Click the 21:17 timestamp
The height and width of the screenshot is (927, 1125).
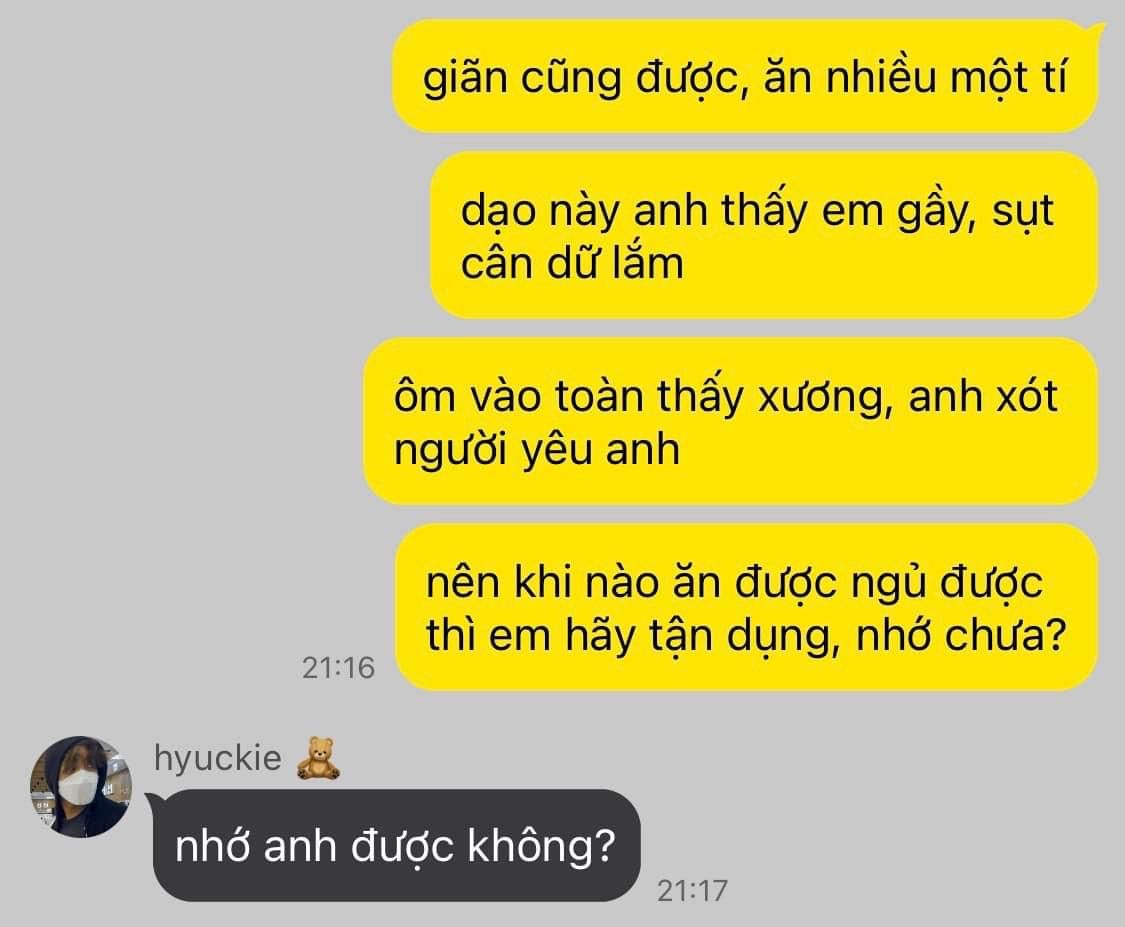[692, 890]
